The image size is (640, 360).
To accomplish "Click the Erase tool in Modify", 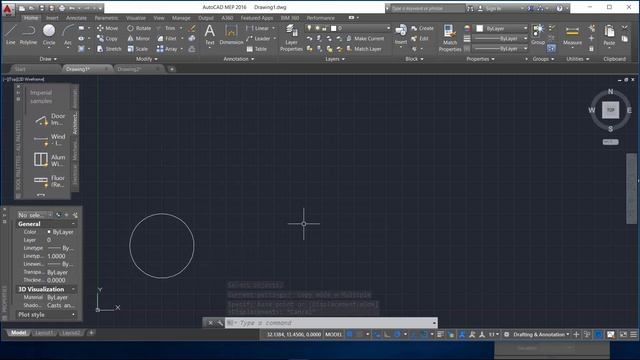I will [x=192, y=28].
